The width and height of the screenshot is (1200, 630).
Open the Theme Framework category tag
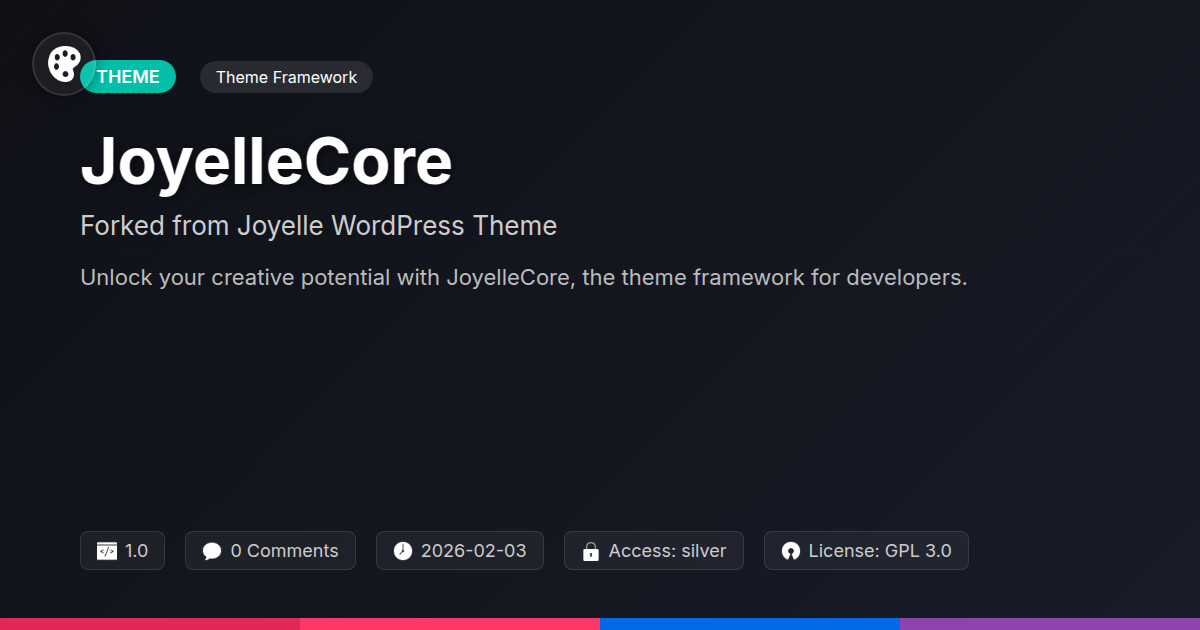pyautogui.click(x=286, y=77)
